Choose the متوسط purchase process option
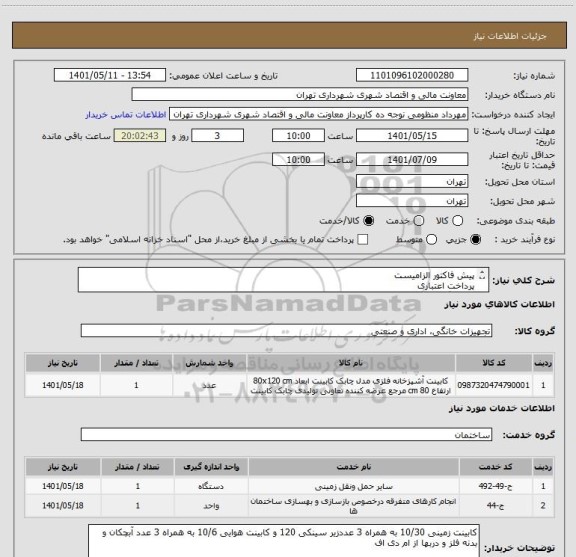The image size is (576, 557). (x=431, y=240)
